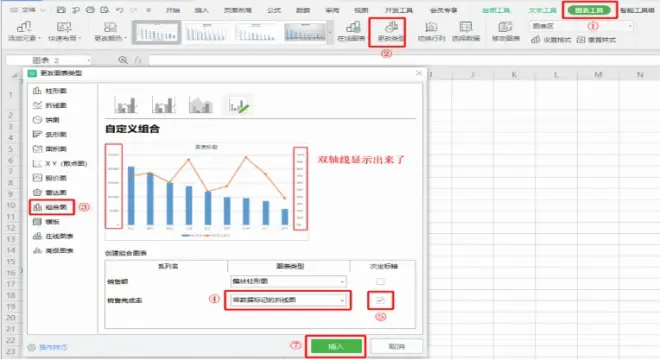Select the first chart style thumbnail
Image resolution: width=660 pixels, height=360 pixels.
coord(157,32)
